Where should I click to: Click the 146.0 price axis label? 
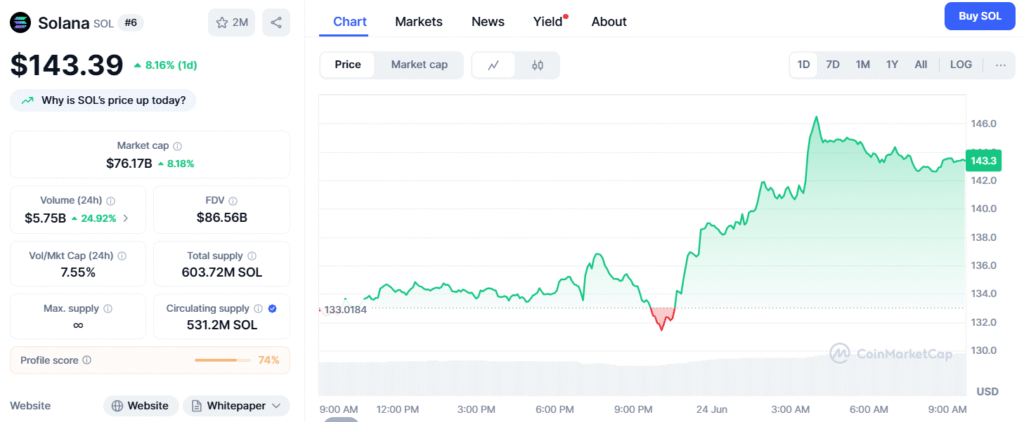tap(983, 123)
